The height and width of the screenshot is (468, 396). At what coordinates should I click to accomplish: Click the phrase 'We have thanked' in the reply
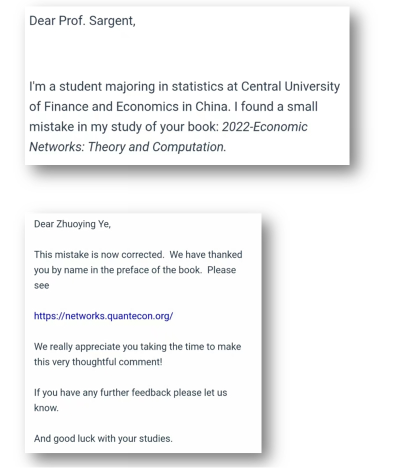(206, 255)
